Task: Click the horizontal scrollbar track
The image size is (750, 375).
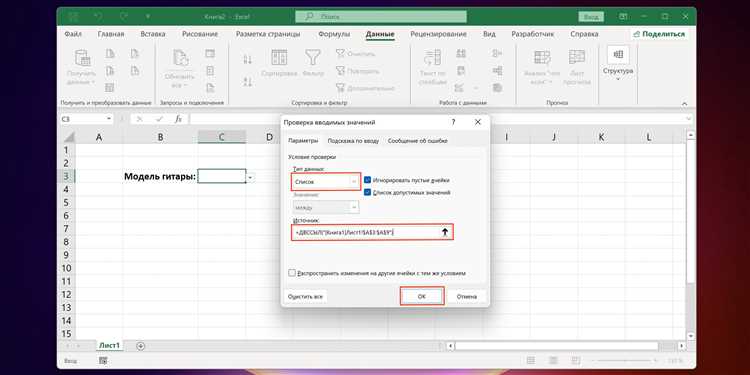Action: (x=564, y=346)
